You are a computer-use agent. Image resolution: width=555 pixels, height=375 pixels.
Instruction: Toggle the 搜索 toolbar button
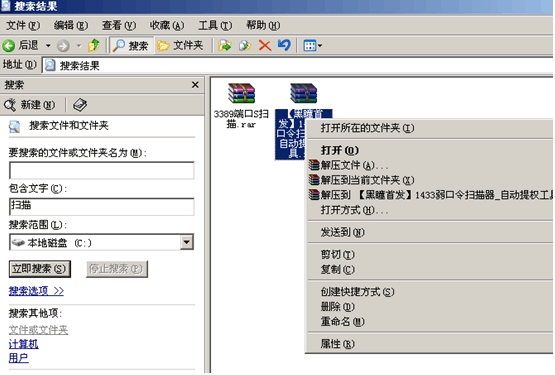[x=131, y=45]
